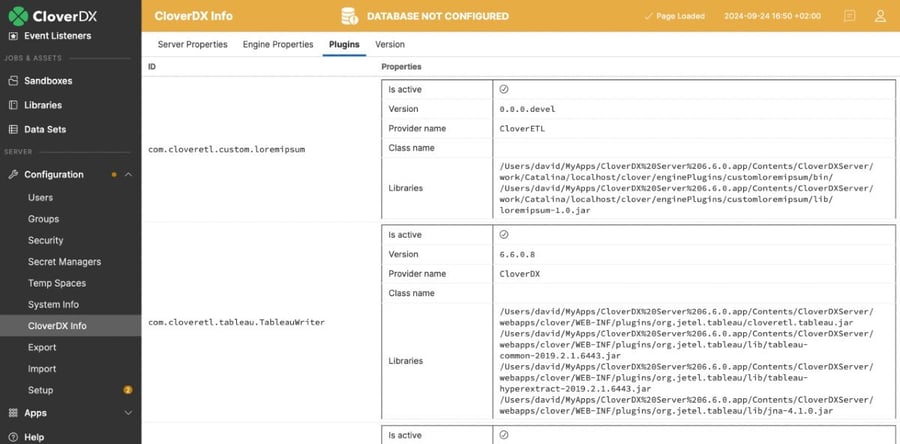Open the Version tab
Image resolution: width=900 pixels, height=444 pixels.
click(390, 44)
